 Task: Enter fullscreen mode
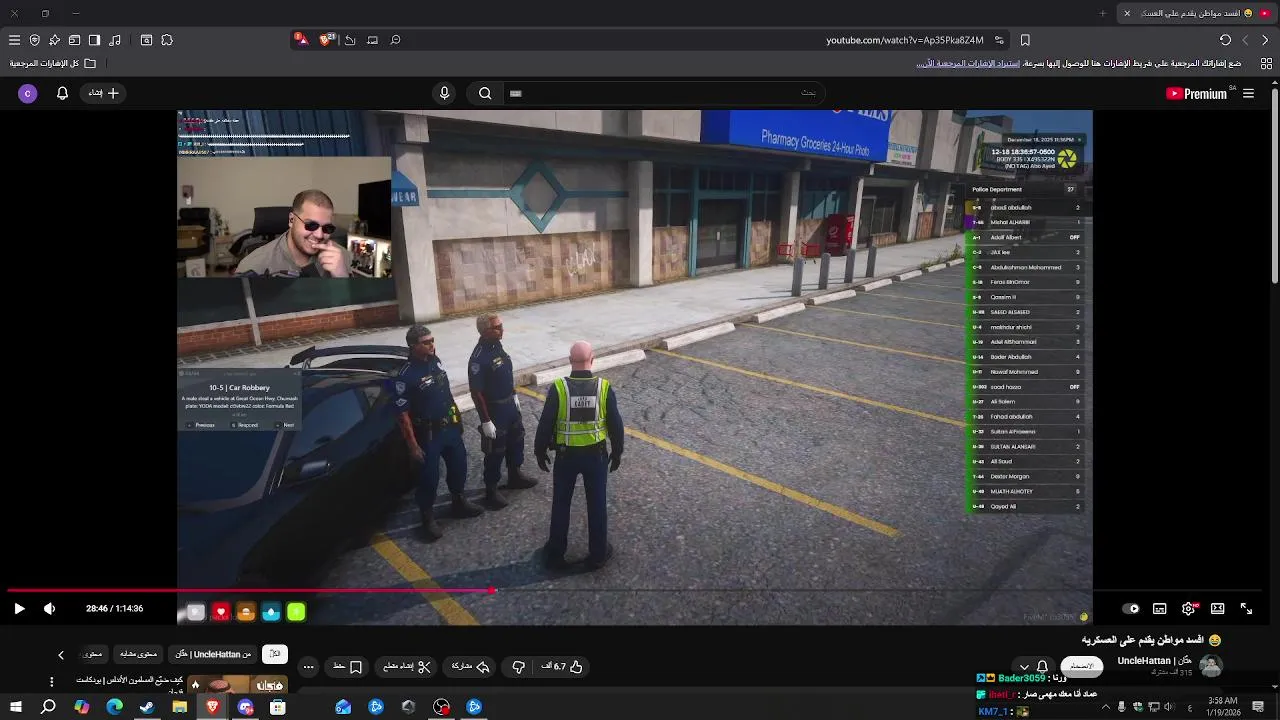click(1247, 608)
